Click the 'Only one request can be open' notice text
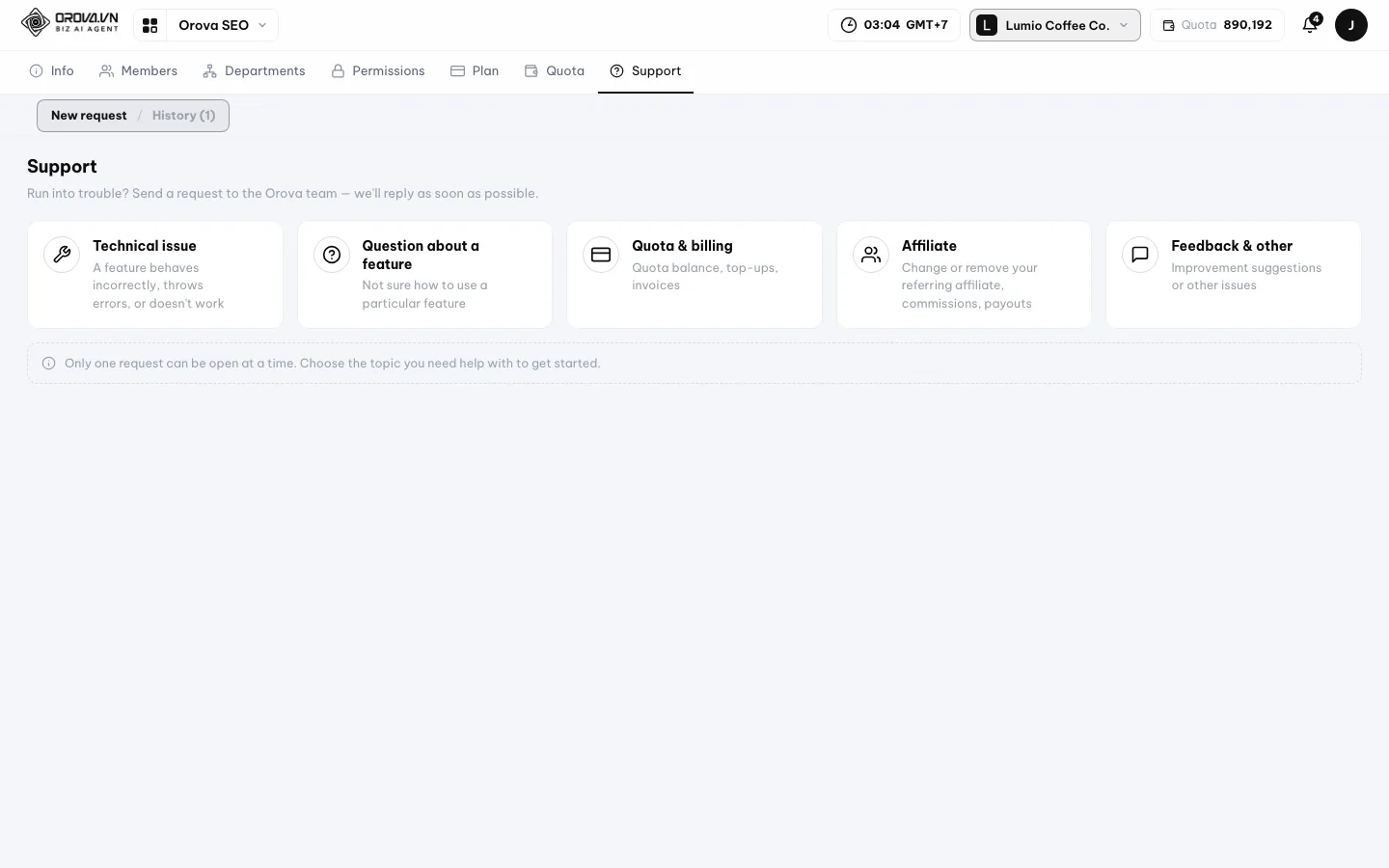 pos(332,364)
